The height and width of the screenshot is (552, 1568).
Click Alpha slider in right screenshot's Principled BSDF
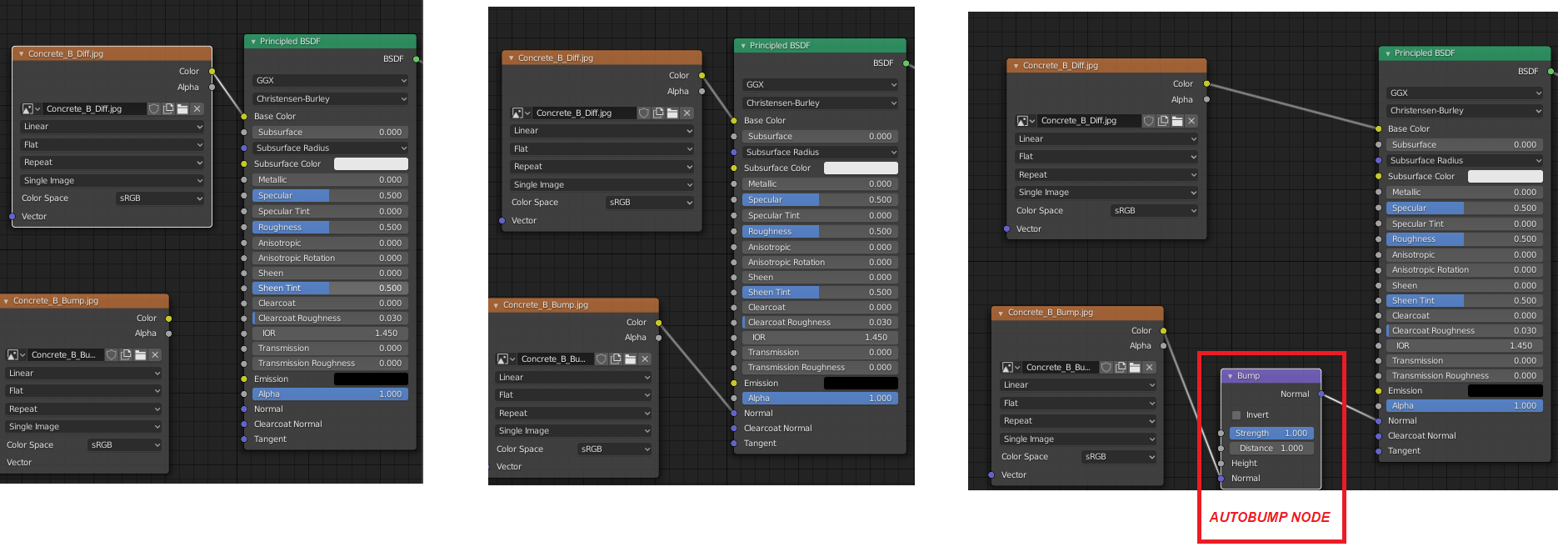[1465, 406]
